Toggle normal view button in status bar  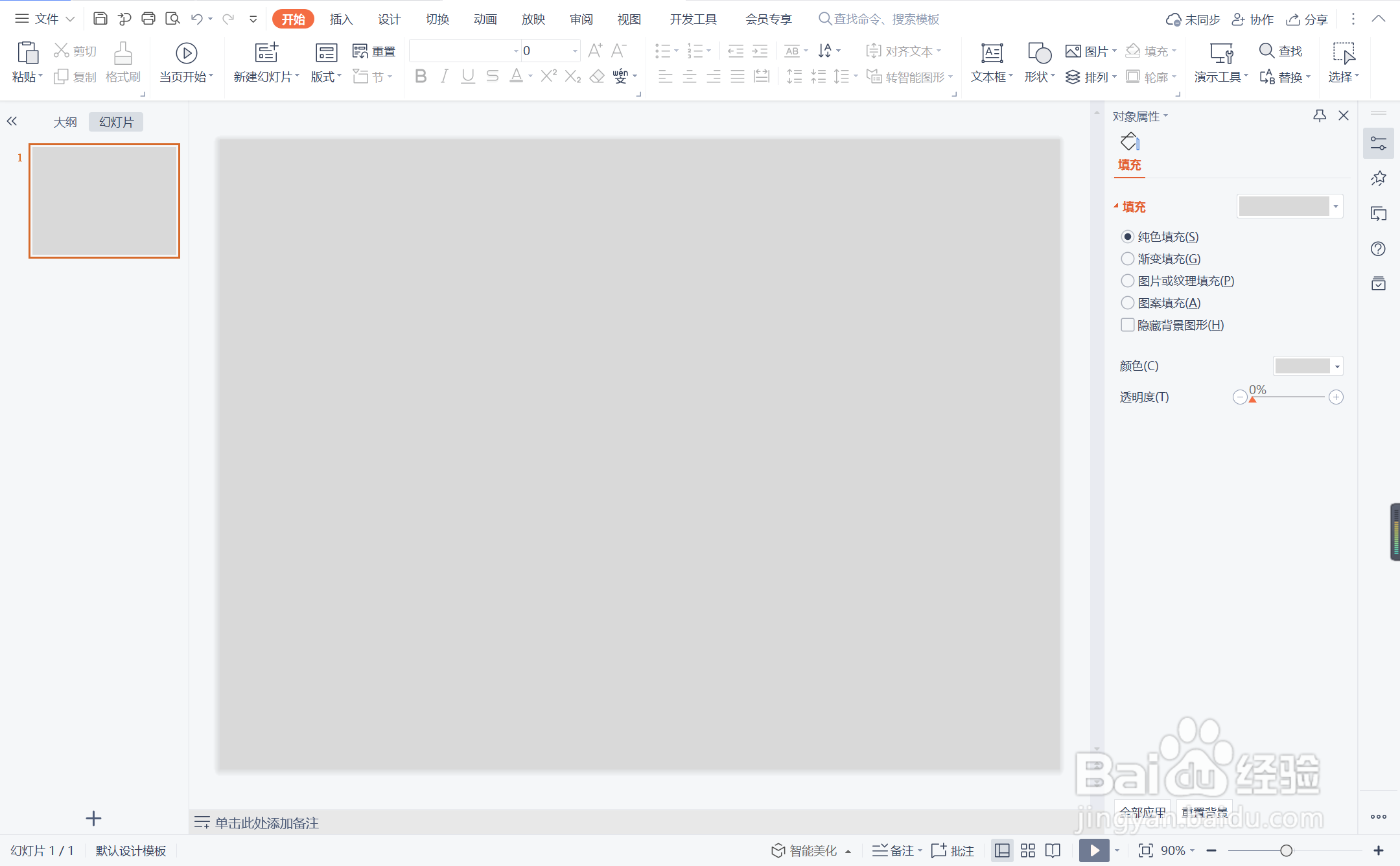(x=1003, y=850)
